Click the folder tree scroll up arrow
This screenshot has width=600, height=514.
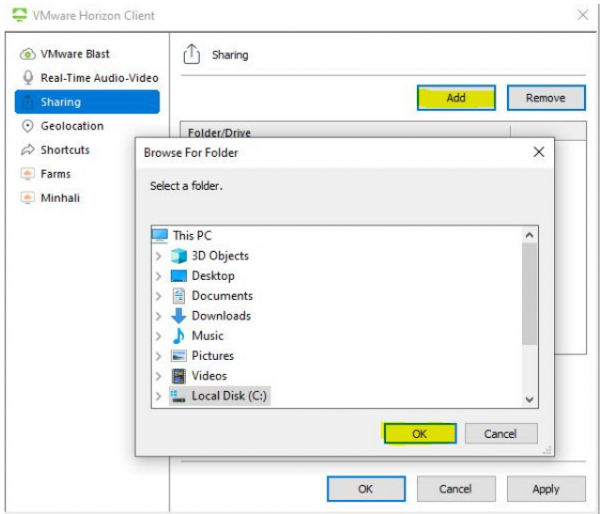530,235
